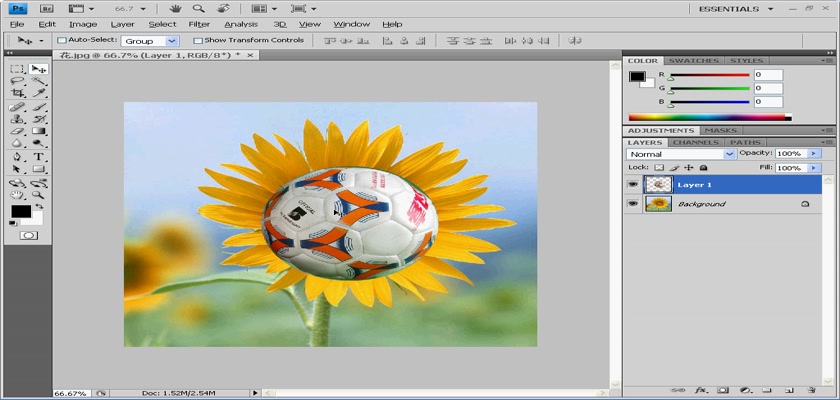Launch Bridge from the application bar
840x400 pixels.
click(47, 9)
